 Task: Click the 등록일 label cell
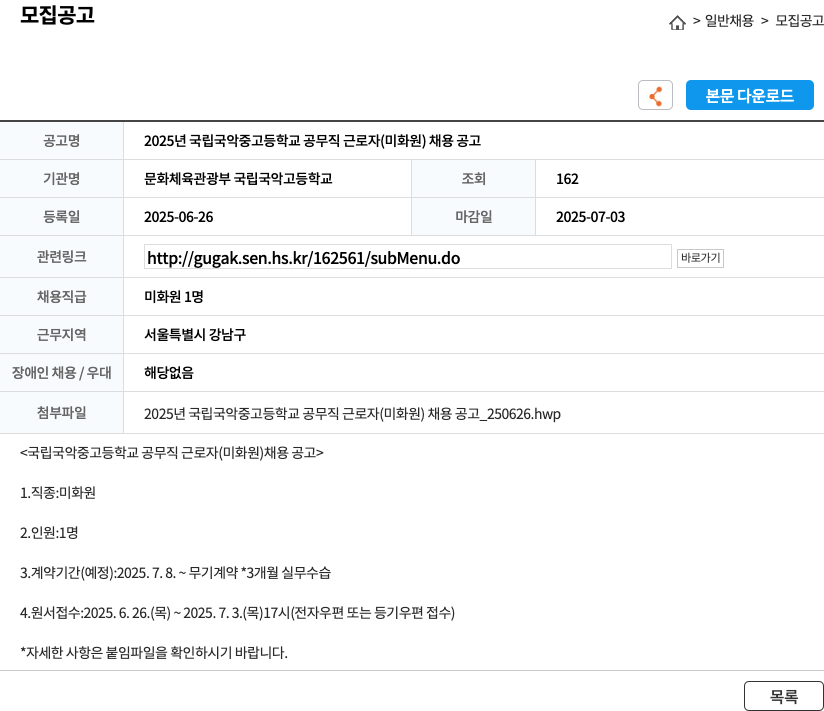(61, 217)
